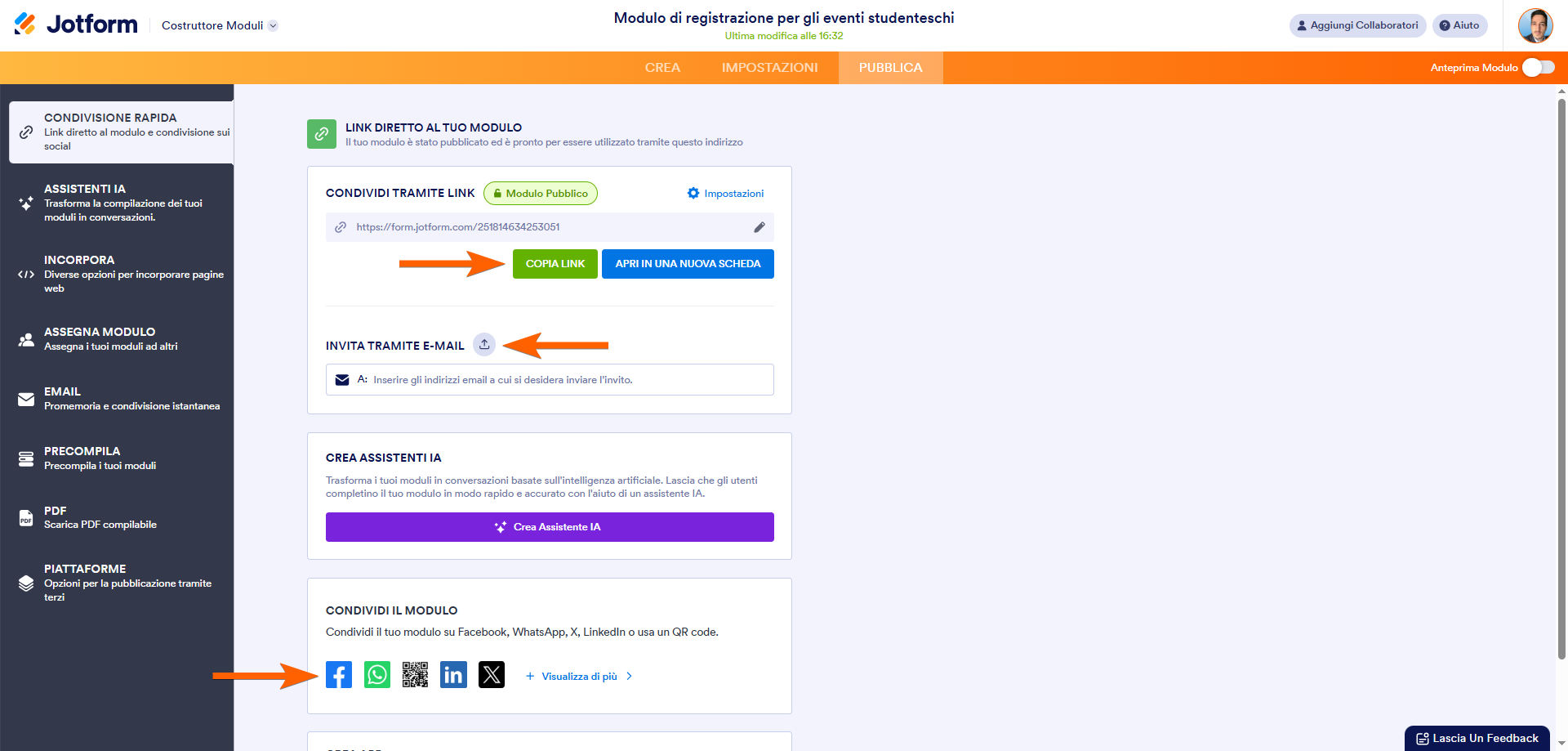Click the email invite address field
Screen dimensions: 1568x751
pyautogui.click(x=550, y=380)
